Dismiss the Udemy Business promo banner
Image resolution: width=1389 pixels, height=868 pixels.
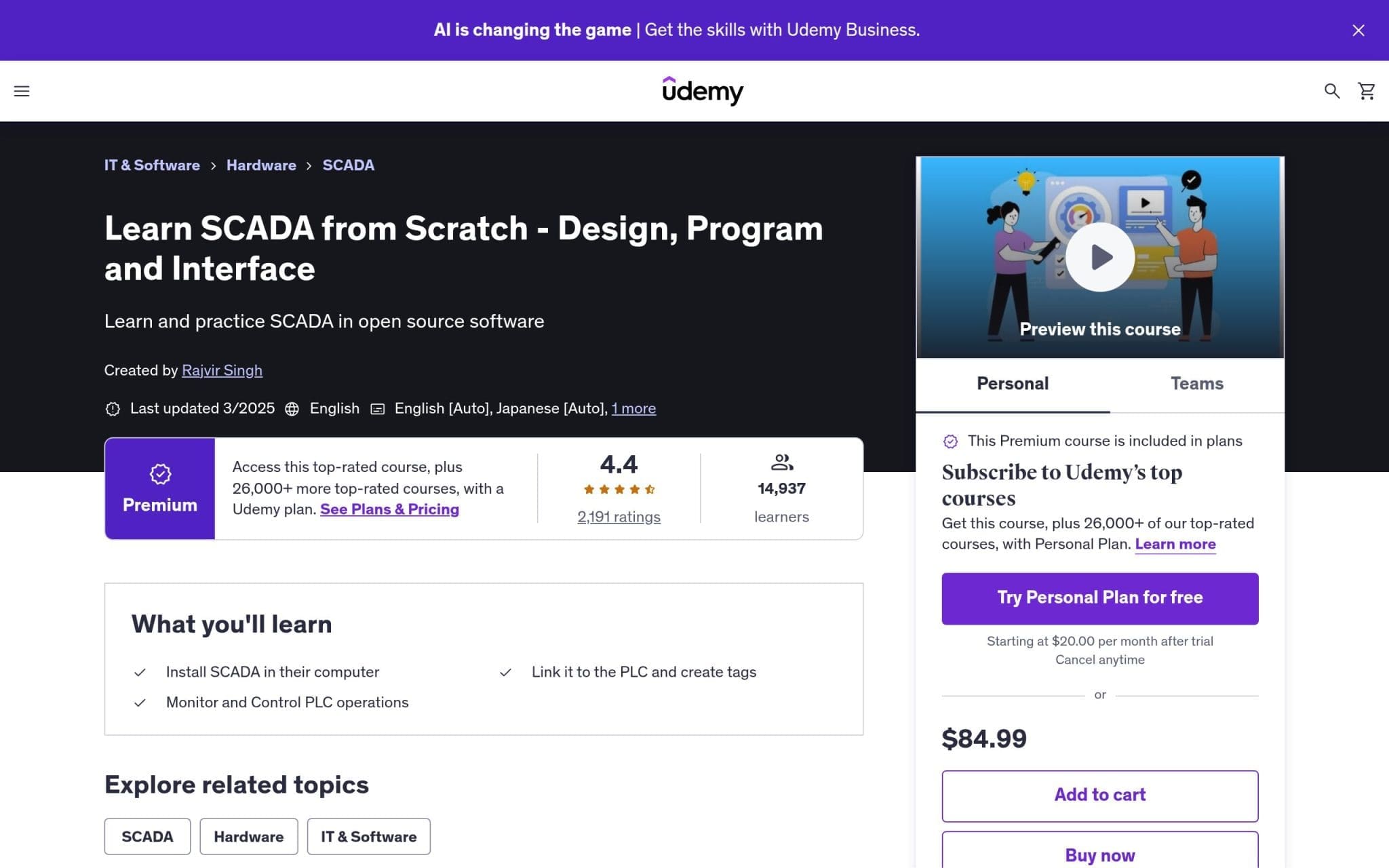pos(1358,31)
